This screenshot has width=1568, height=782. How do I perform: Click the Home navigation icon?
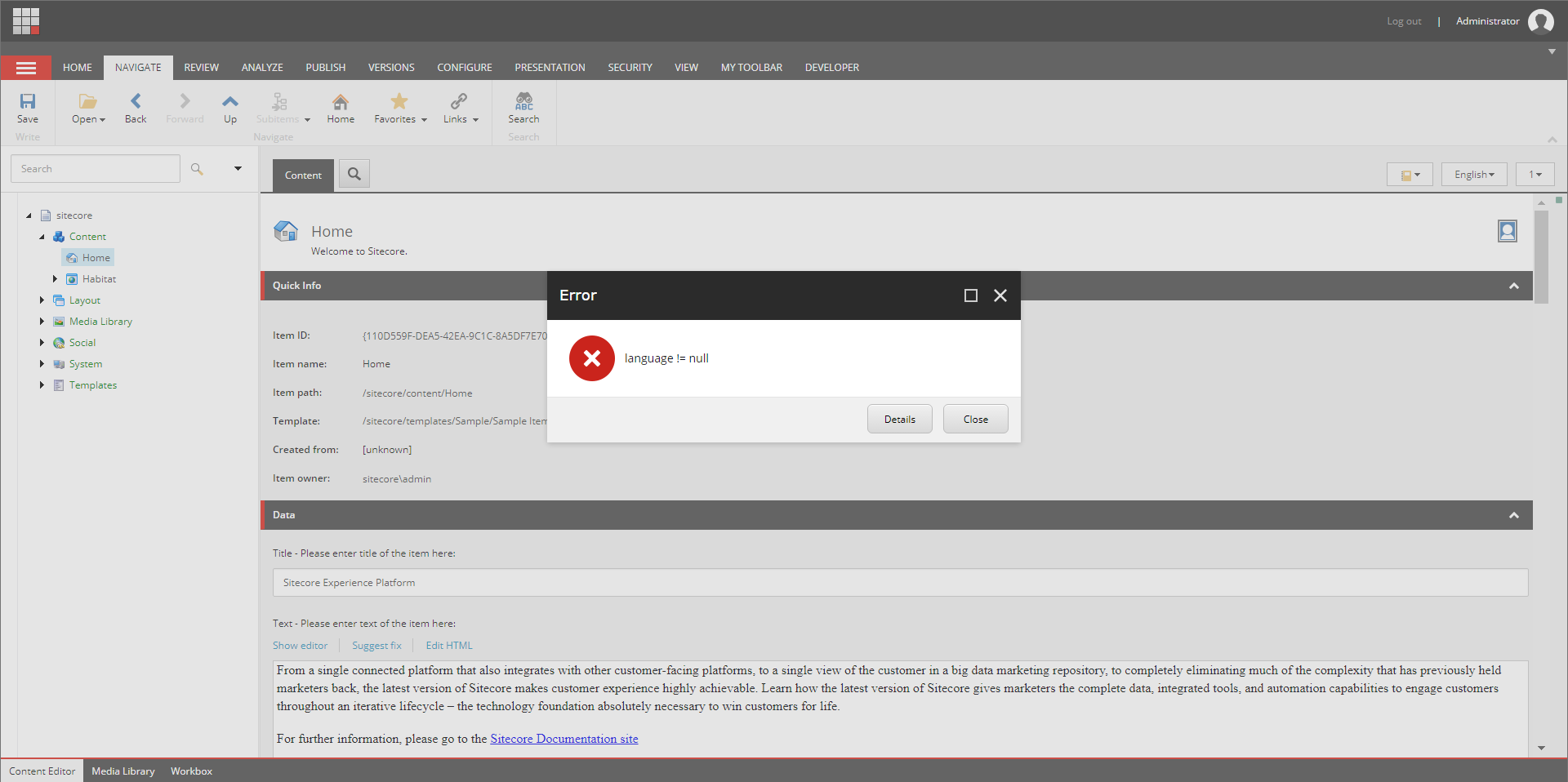coord(341,101)
